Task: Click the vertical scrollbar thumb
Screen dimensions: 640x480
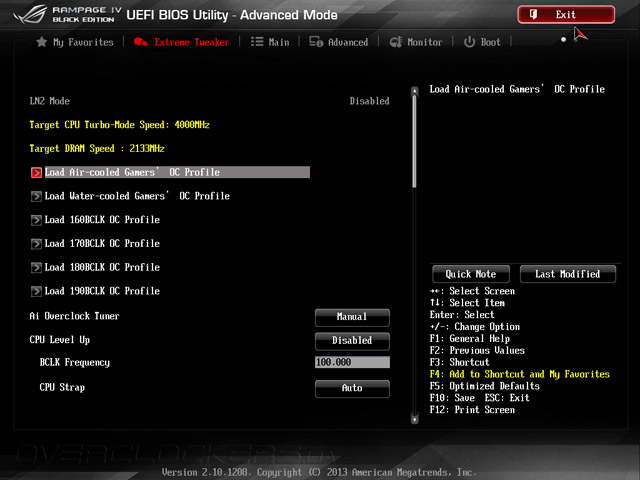Action: (415, 141)
